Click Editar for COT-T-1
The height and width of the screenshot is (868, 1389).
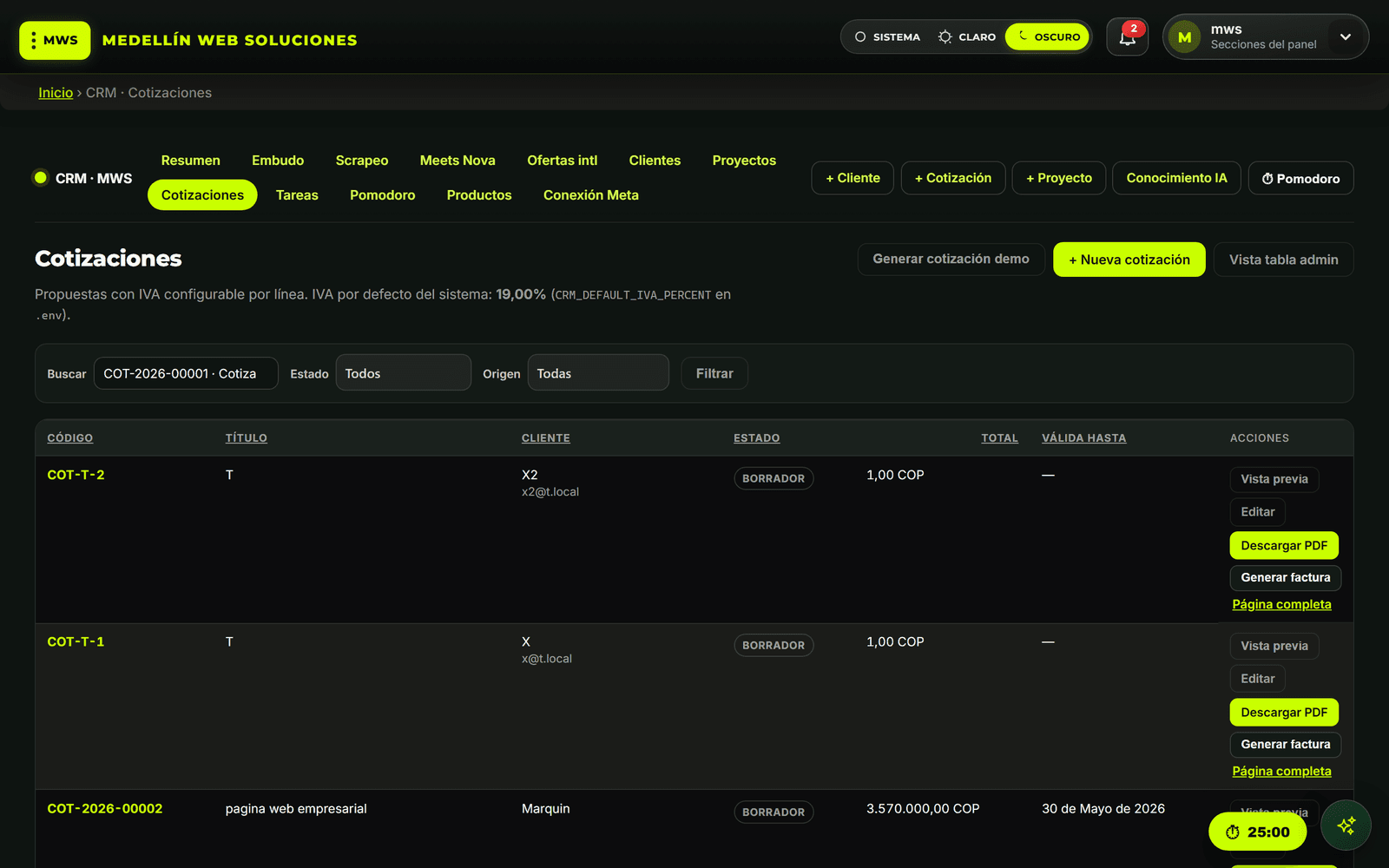[1258, 679]
